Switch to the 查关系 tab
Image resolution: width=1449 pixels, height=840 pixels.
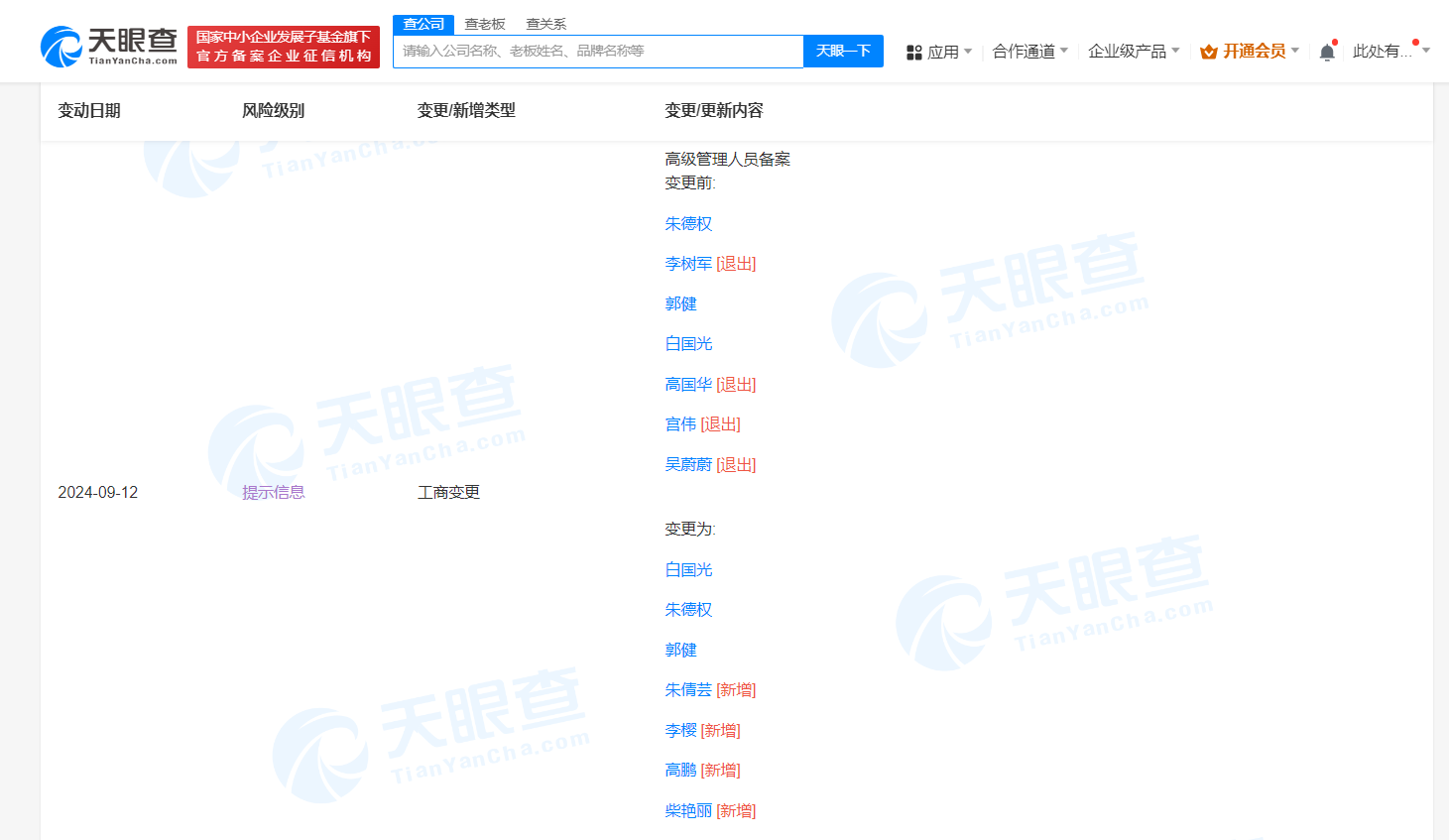point(545,24)
